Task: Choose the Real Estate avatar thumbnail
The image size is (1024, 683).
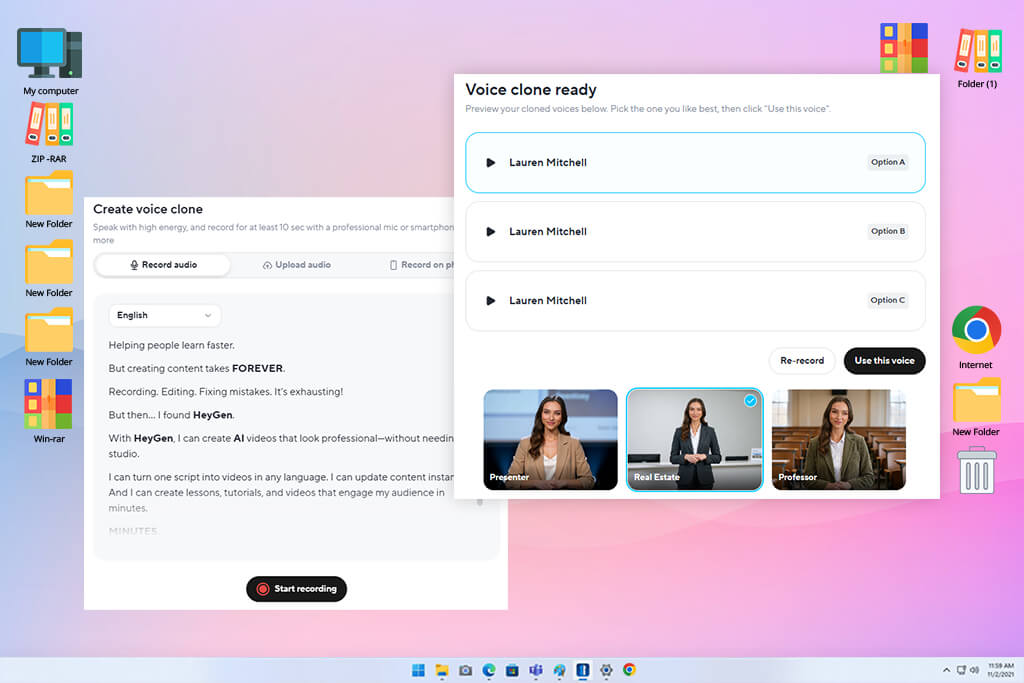Action: coord(694,439)
